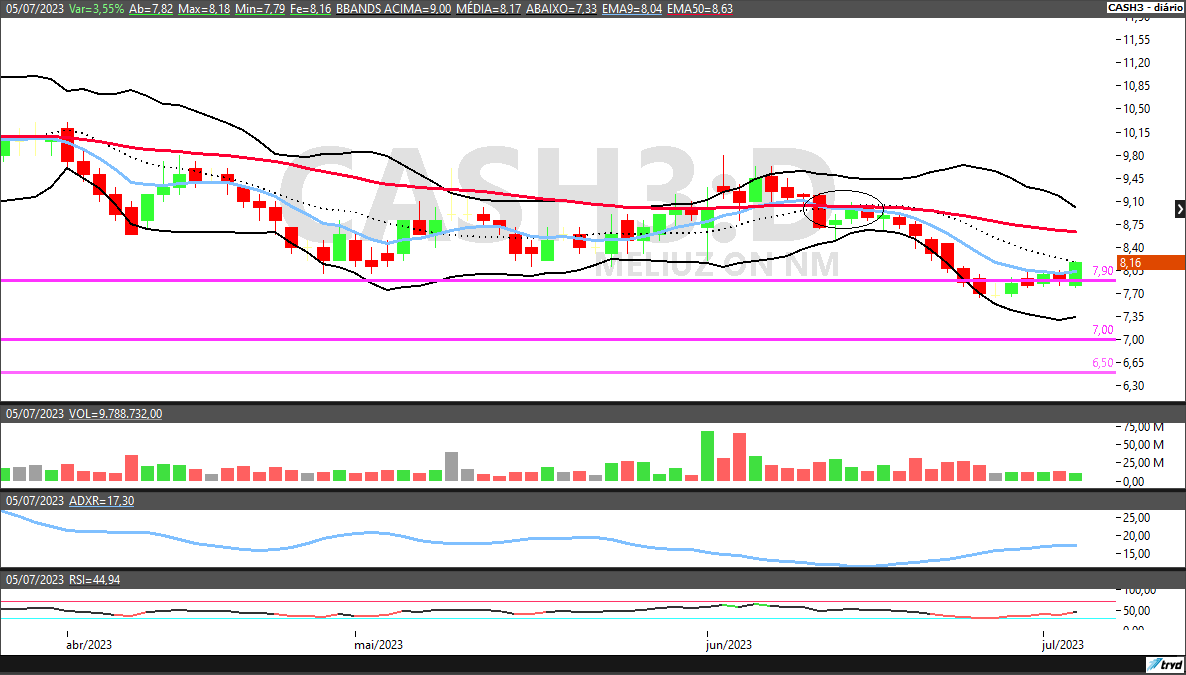Click the RSI=44,94 indicator label
Image resolution: width=1186 pixels, height=675 pixels.
click(x=95, y=580)
